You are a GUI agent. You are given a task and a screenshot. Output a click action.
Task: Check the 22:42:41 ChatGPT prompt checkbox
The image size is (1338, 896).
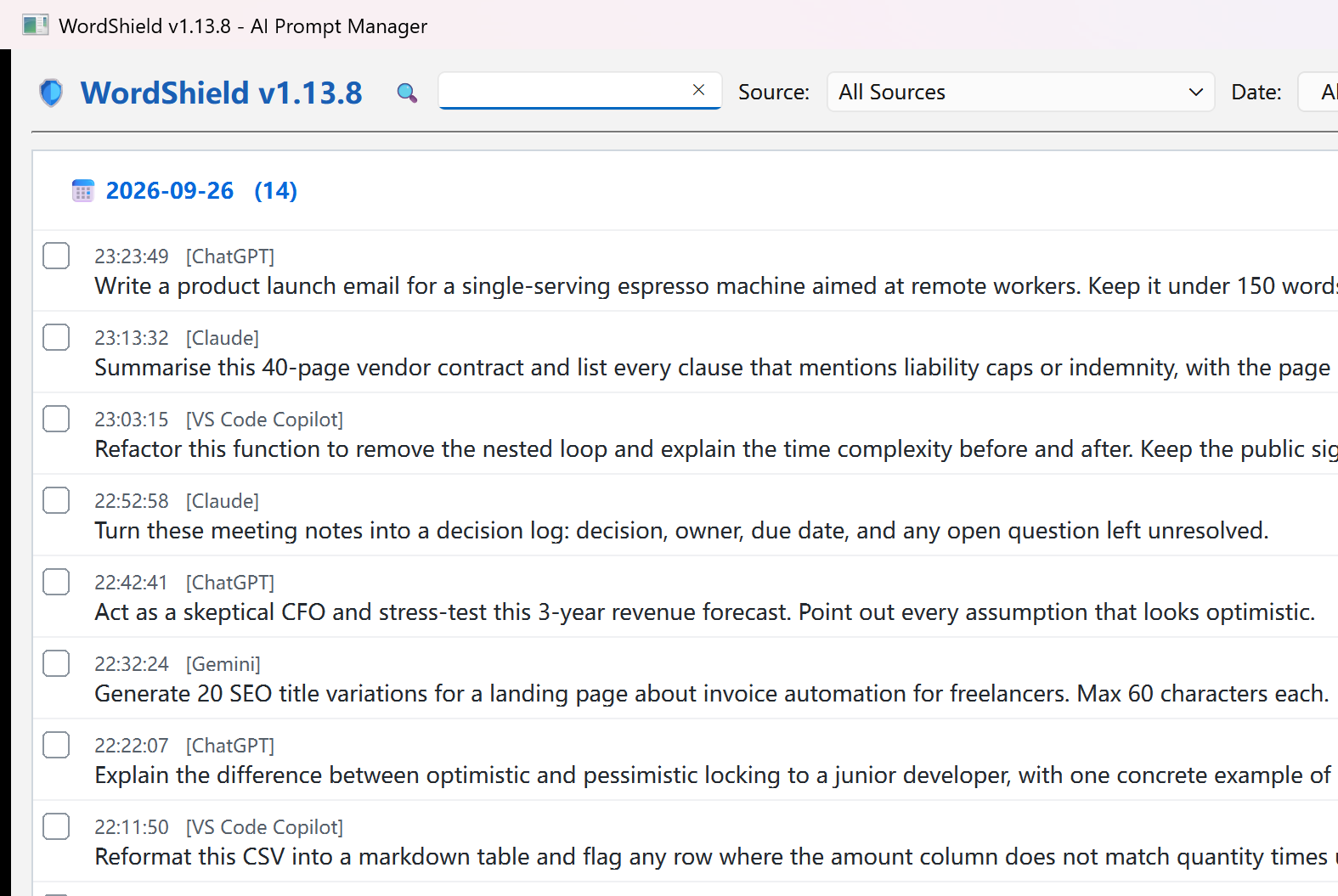coord(56,582)
